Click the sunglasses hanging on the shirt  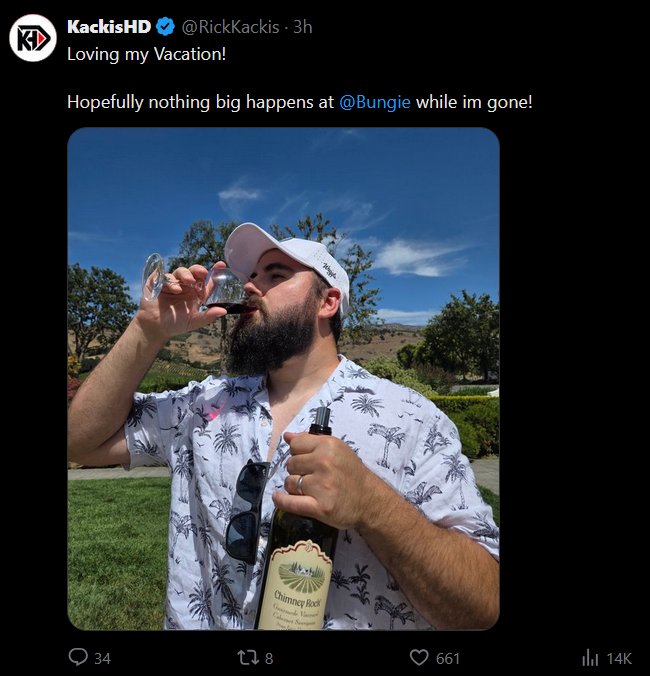pyautogui.click(x=245, y=510)
